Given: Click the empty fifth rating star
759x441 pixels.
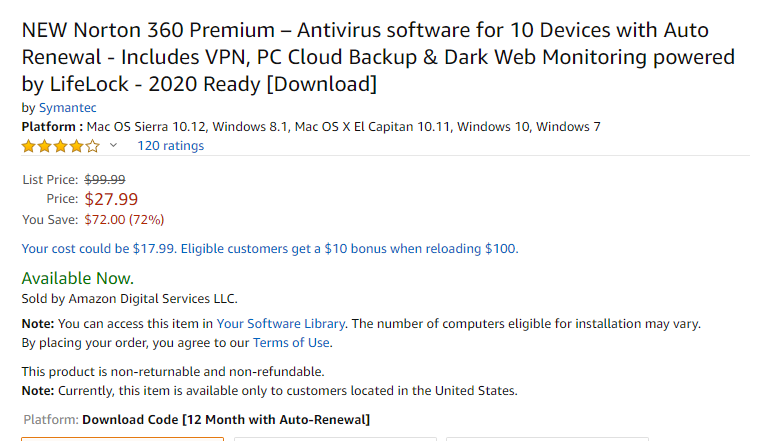Looking at the screenshot, I should (x=93, y=146).
